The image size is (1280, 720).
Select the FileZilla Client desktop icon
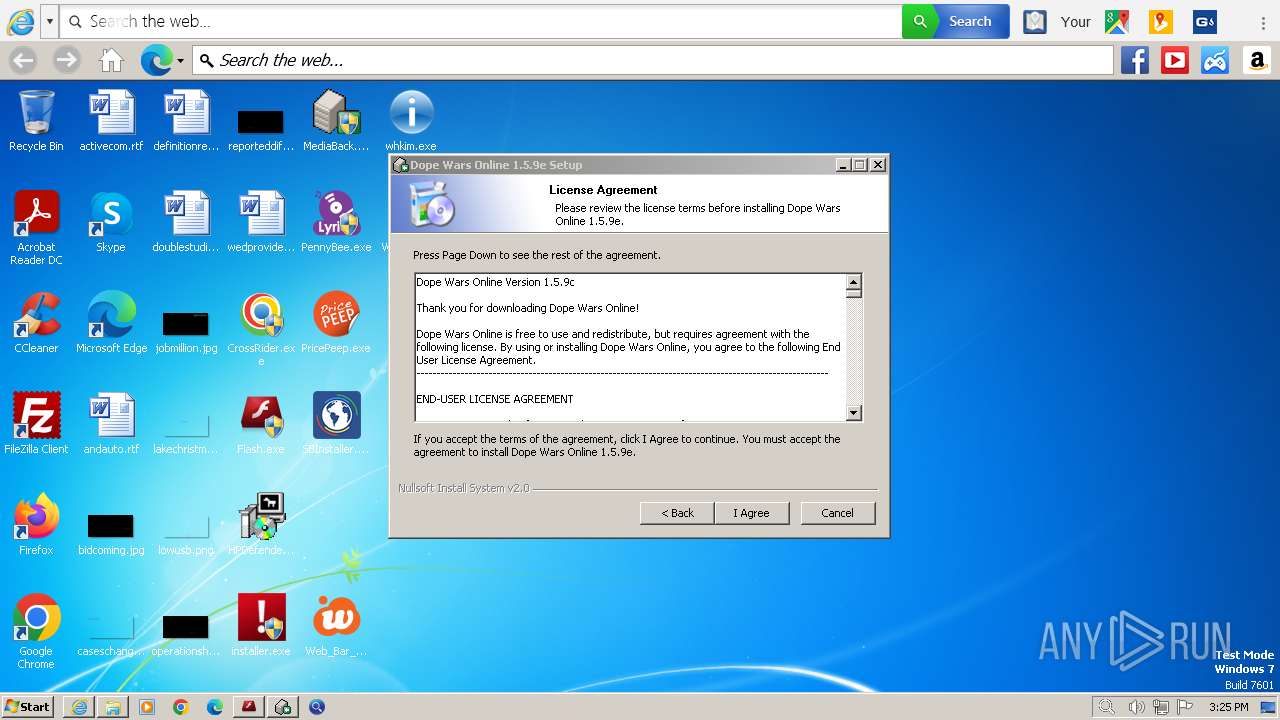click(36, 423)
